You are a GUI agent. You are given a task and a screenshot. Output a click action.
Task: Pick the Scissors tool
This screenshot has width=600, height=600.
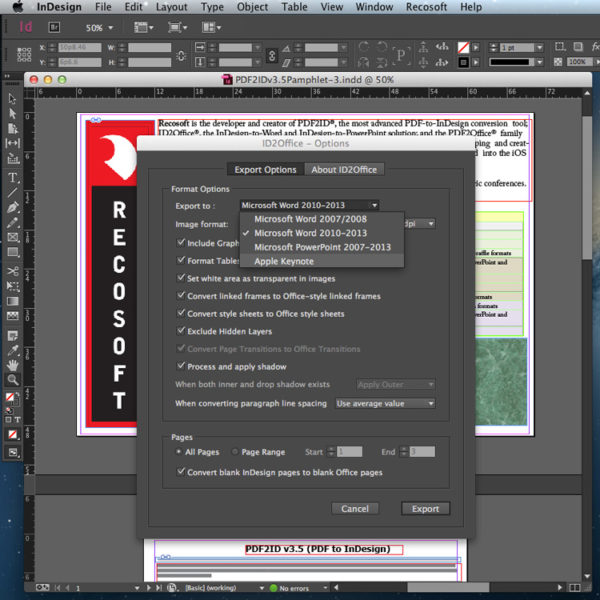pyautogui.click(x=13, y=271)
